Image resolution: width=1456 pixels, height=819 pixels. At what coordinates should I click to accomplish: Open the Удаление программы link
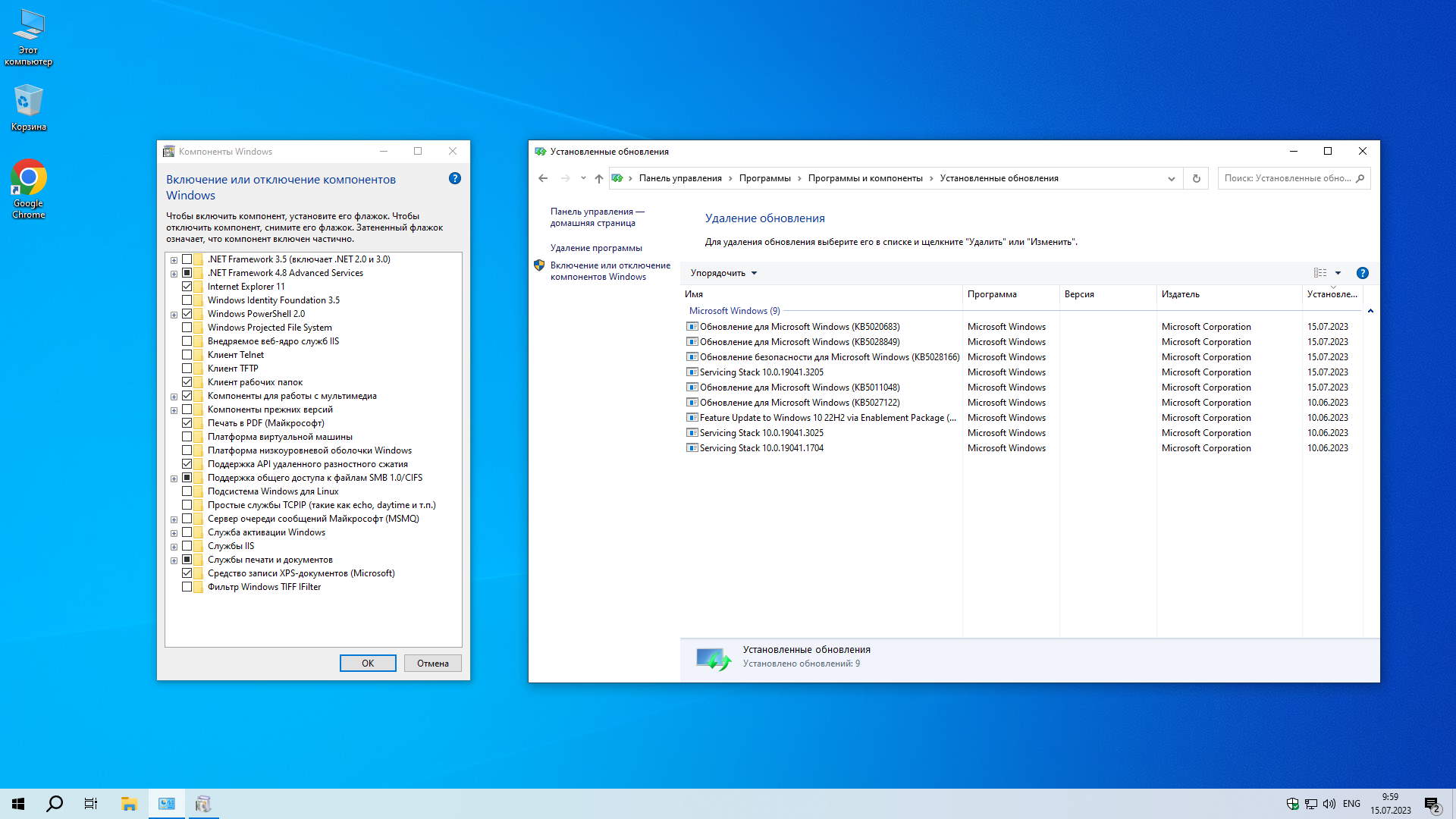pos(596,248)
